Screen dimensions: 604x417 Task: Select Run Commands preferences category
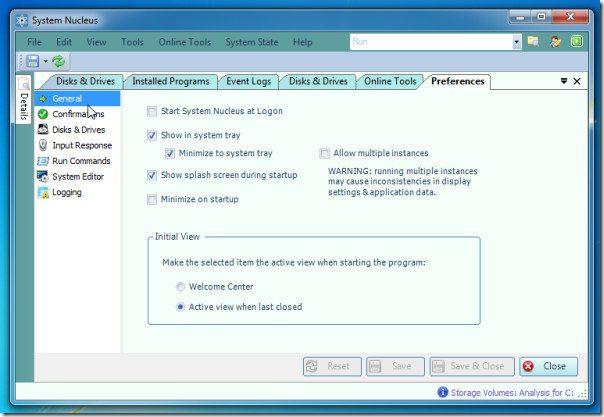[77, 161]
